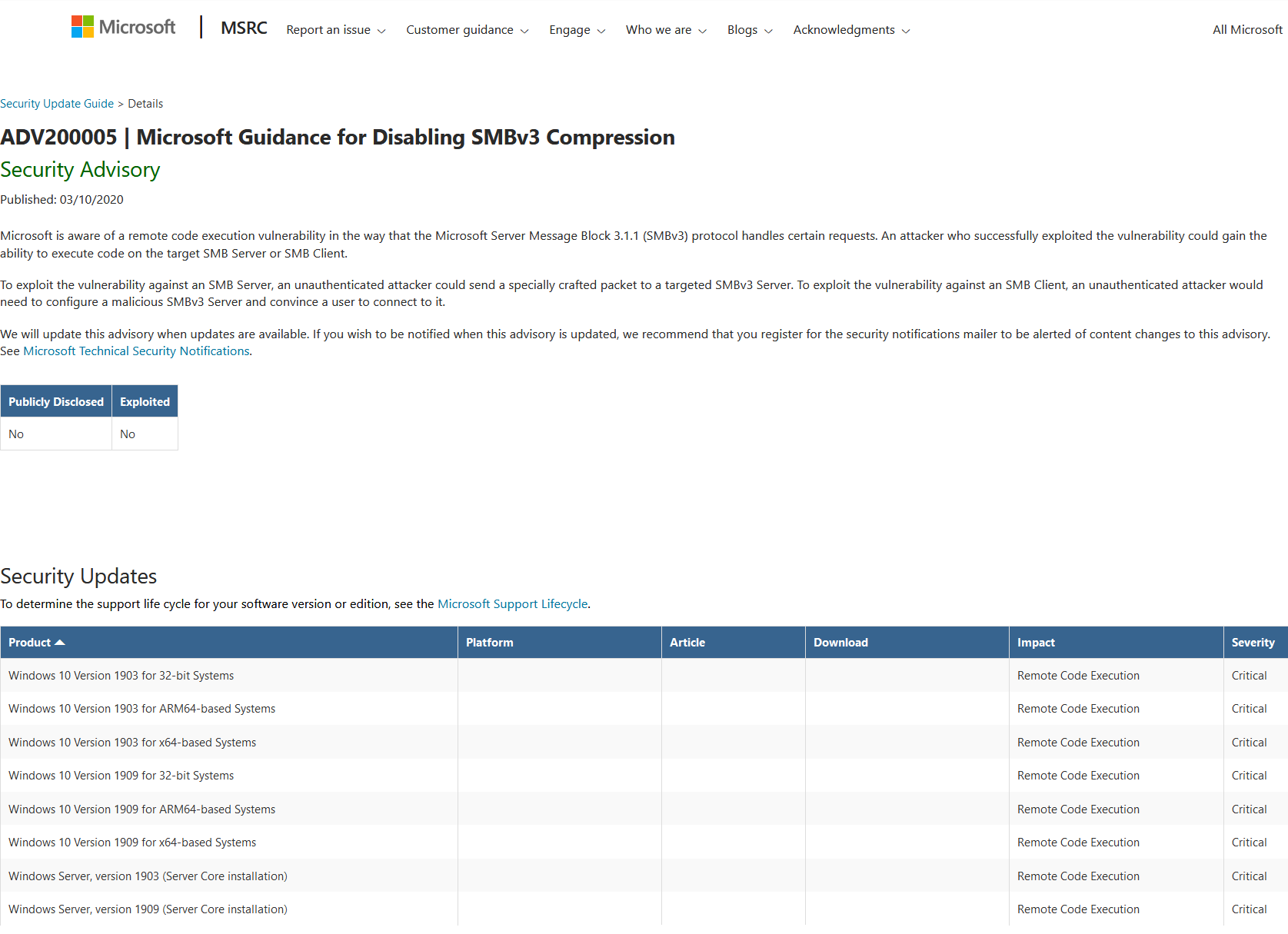Expand the Acknowledgments menu
This screenshot has width=1288, height=934.
coord(852,30)
